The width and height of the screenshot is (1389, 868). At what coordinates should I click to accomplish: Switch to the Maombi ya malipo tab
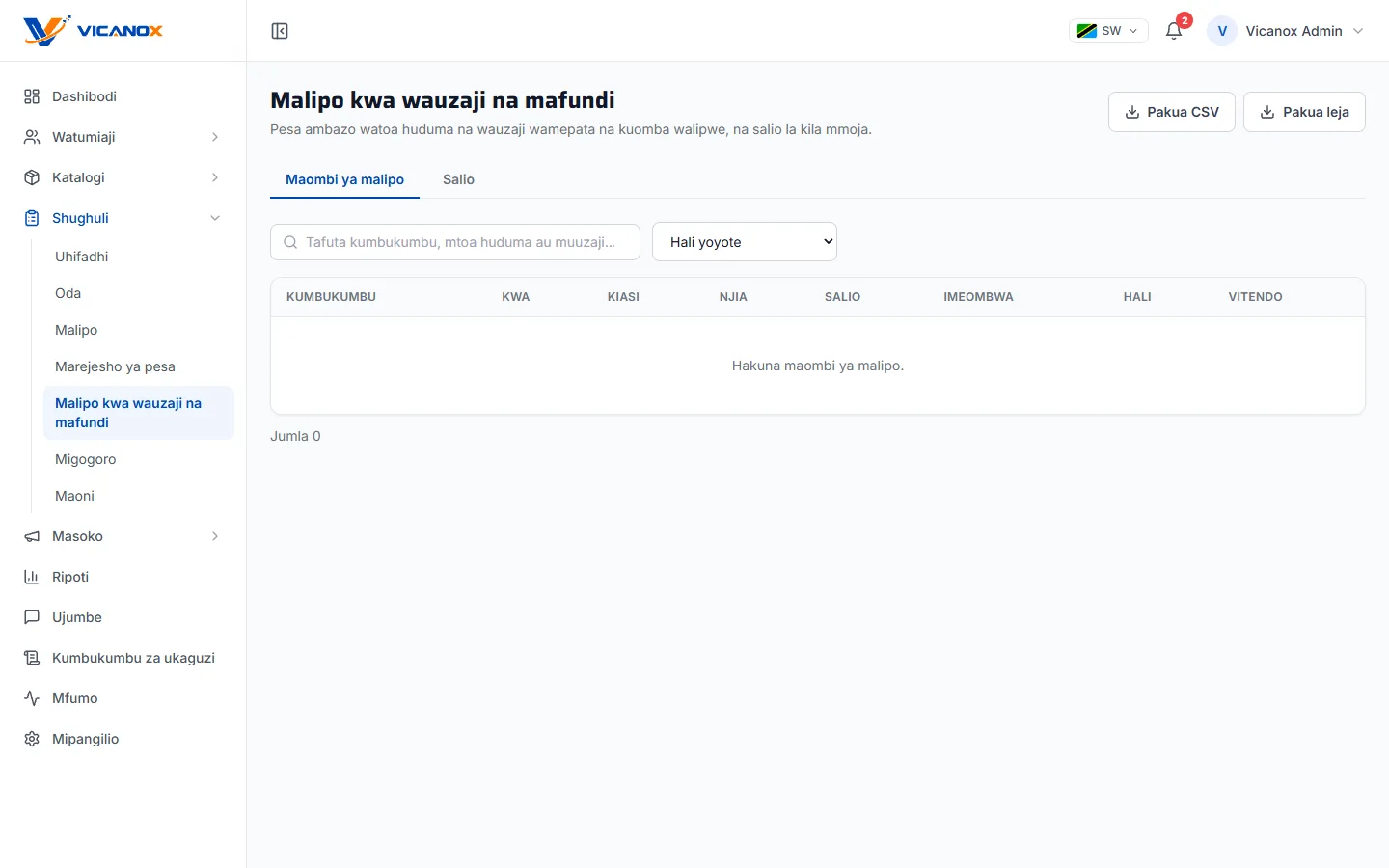tap(344, 179)
